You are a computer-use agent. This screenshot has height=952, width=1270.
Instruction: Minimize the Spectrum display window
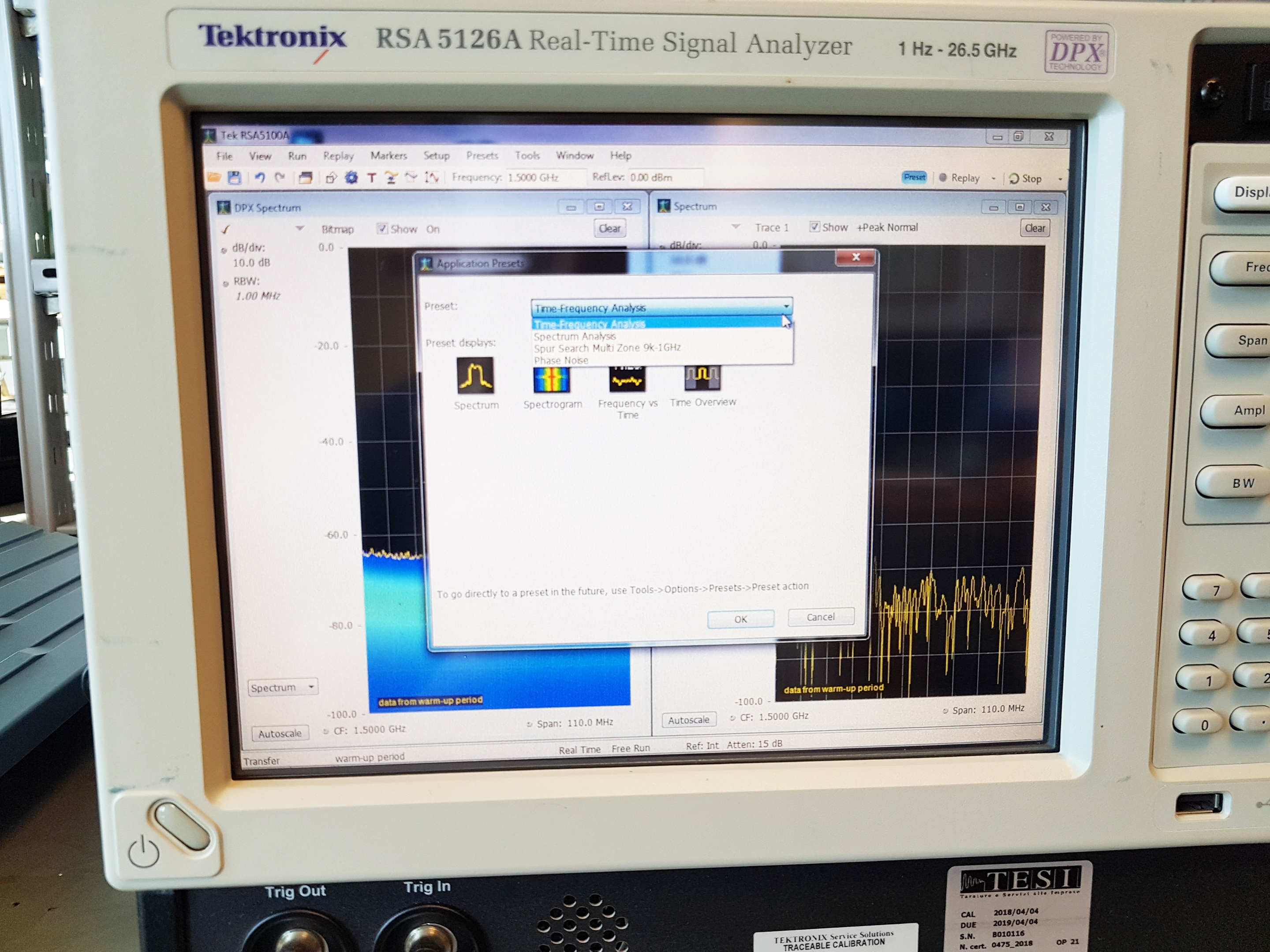click(993, 207)
